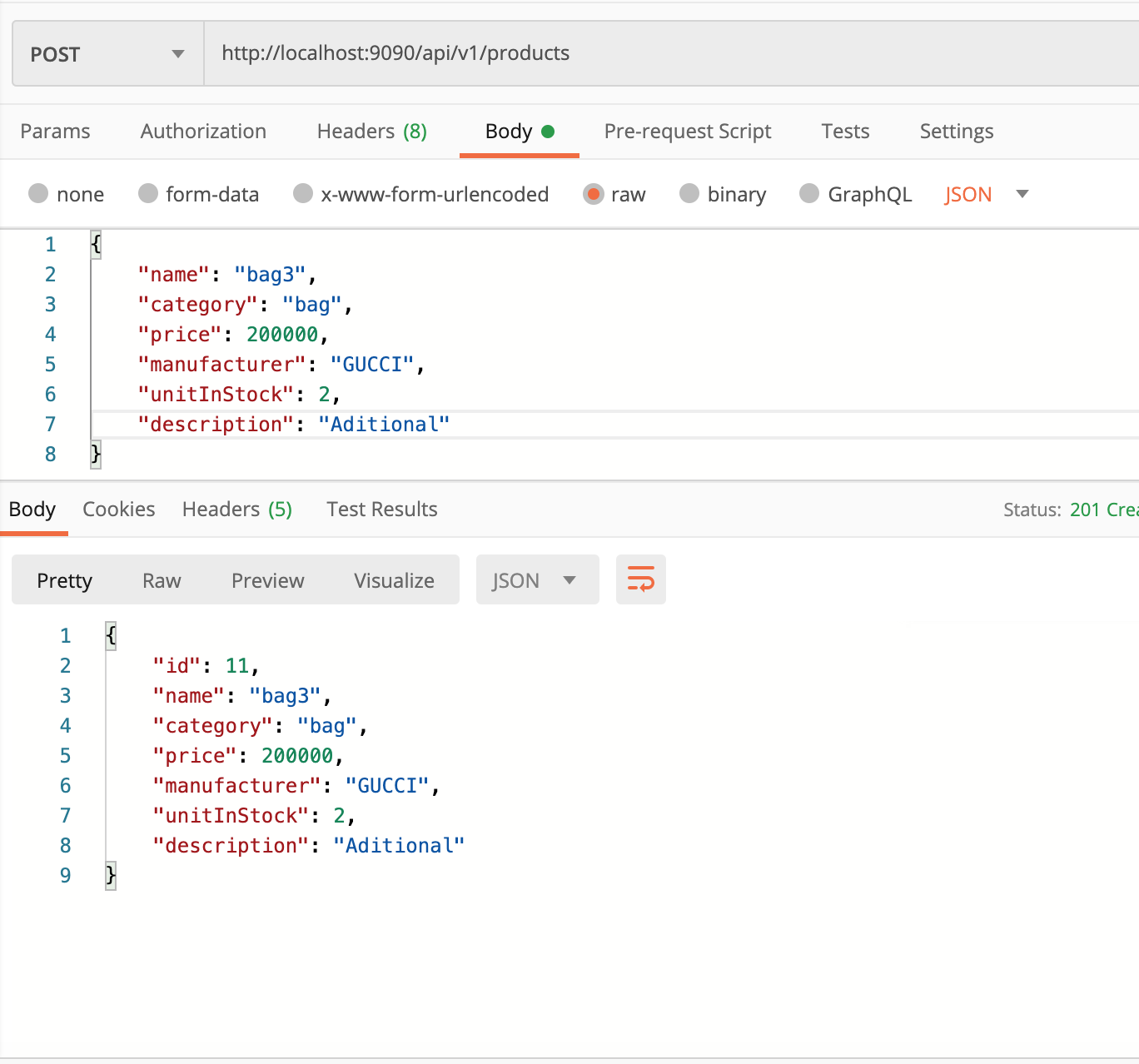
Task: Click the "manufacturer": "GUCCI" line in response
Action: 296,786
